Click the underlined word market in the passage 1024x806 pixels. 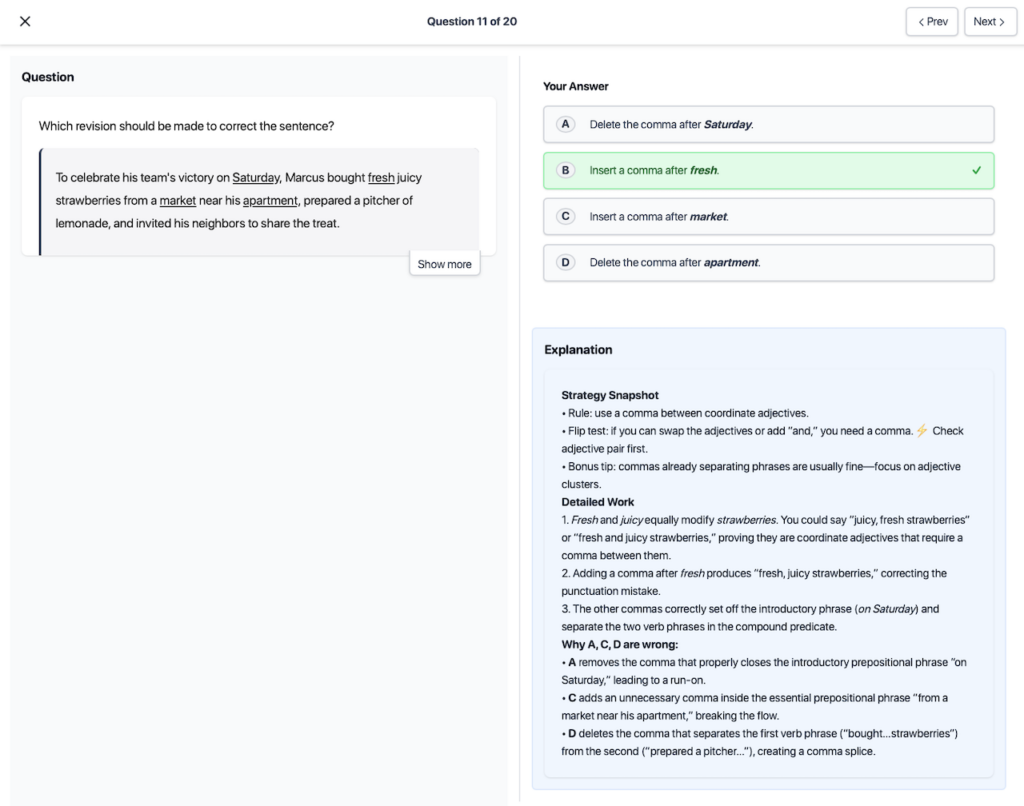(178, 201)
